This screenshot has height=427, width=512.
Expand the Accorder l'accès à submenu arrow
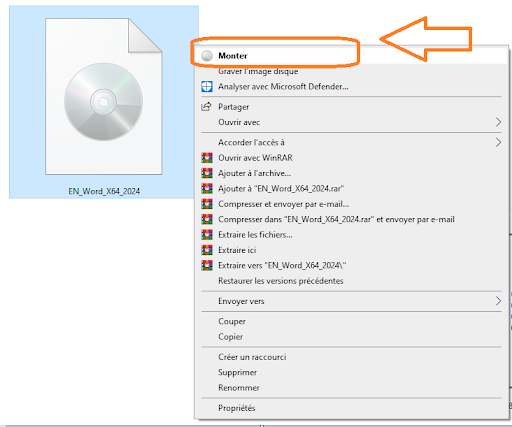click(498, 142)
